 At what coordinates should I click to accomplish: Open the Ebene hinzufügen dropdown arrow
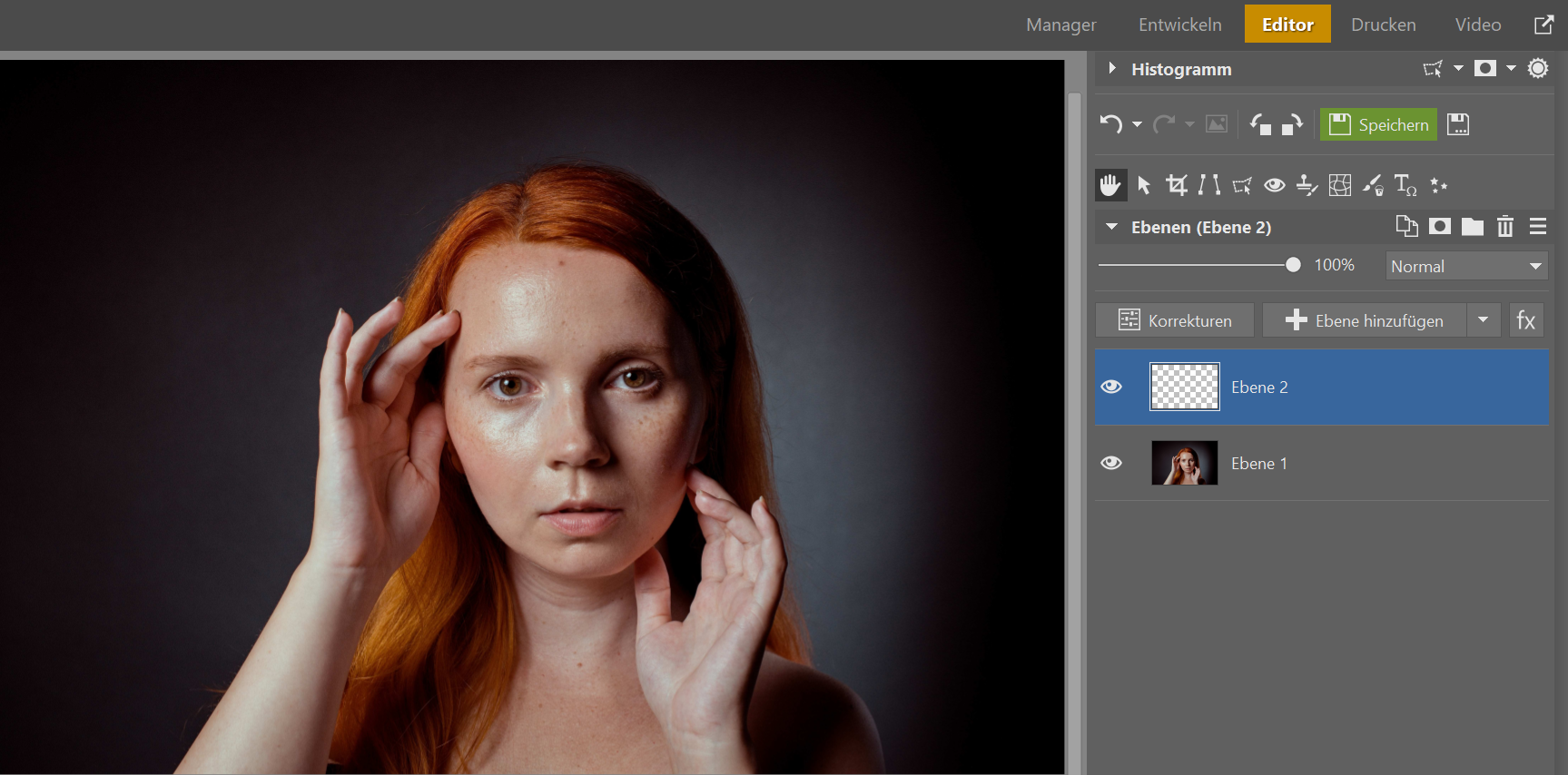pyautogui.click(x=1483, y=319)
